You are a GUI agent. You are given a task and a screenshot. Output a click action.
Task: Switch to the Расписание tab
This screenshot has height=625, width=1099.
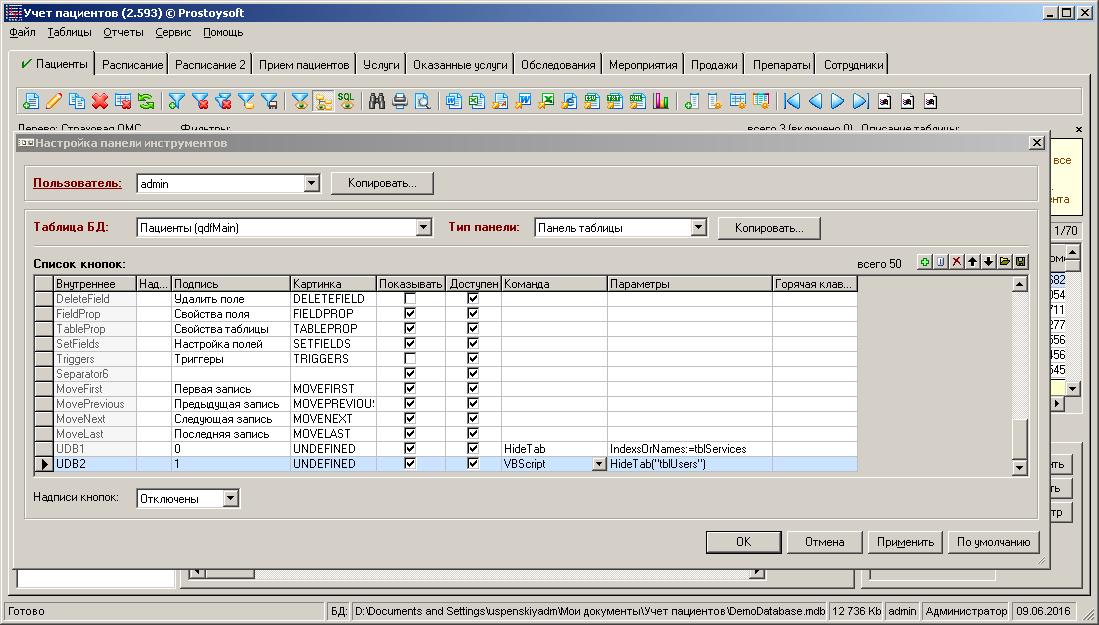coord(132,65)
